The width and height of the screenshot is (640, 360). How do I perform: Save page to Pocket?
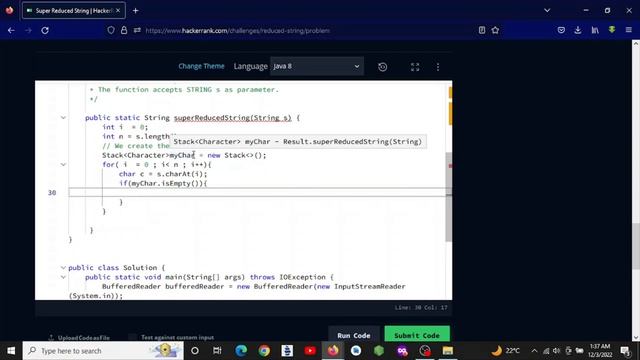click(561, 30)
